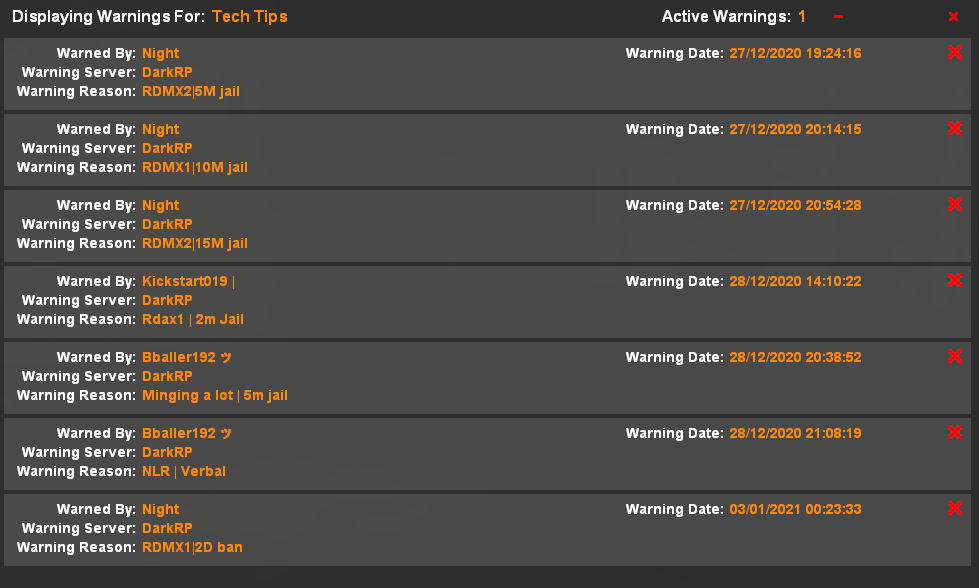This screenshot has height=588, width=979.
Task: Click DarkRP server in the 2D ban warning
Action: (x=167, y=528)
